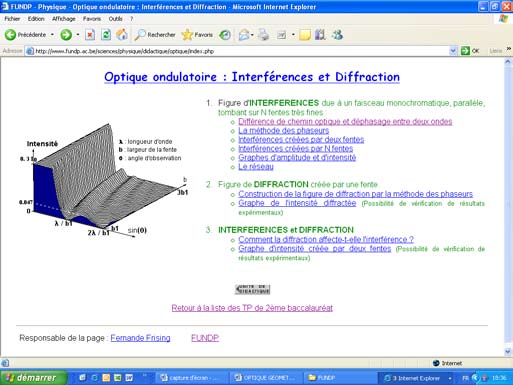
Task: Click the Unité de didactique logo image
Action: (252, 289)
